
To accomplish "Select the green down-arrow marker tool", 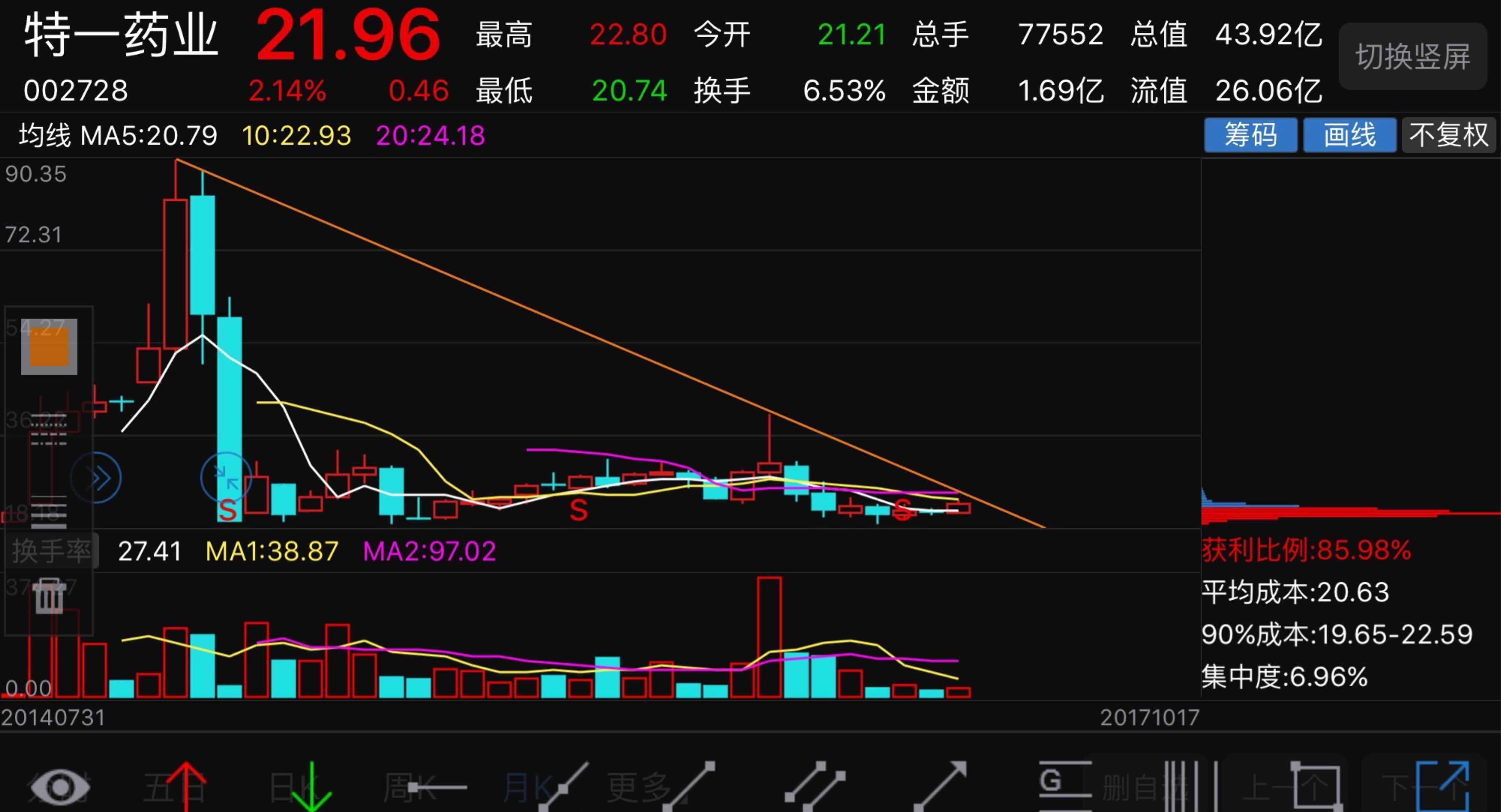I will coord(312,786).
